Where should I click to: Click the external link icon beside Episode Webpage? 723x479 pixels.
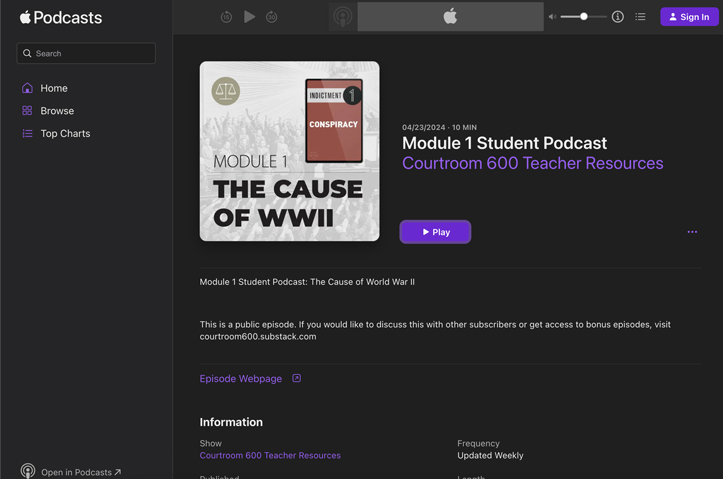(296, 378)
